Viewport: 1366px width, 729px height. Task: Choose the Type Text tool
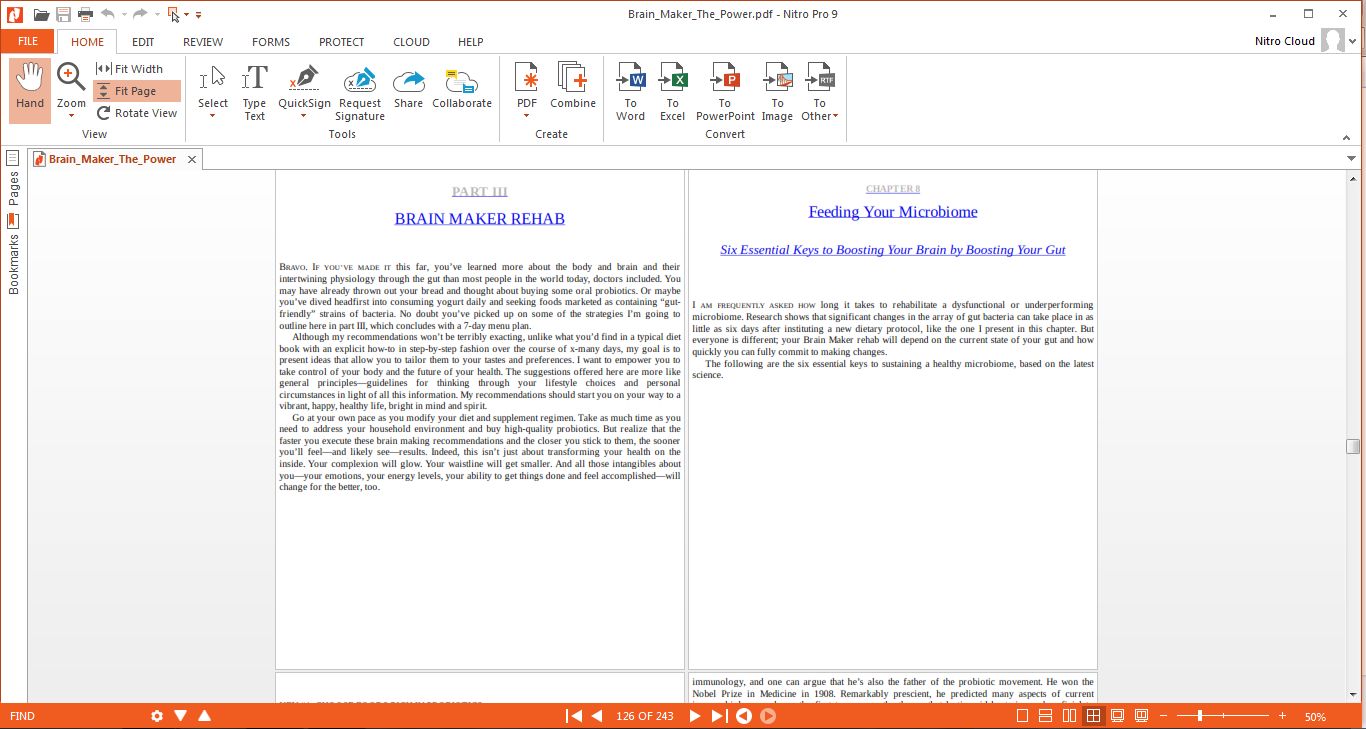[x=255, y=92]
